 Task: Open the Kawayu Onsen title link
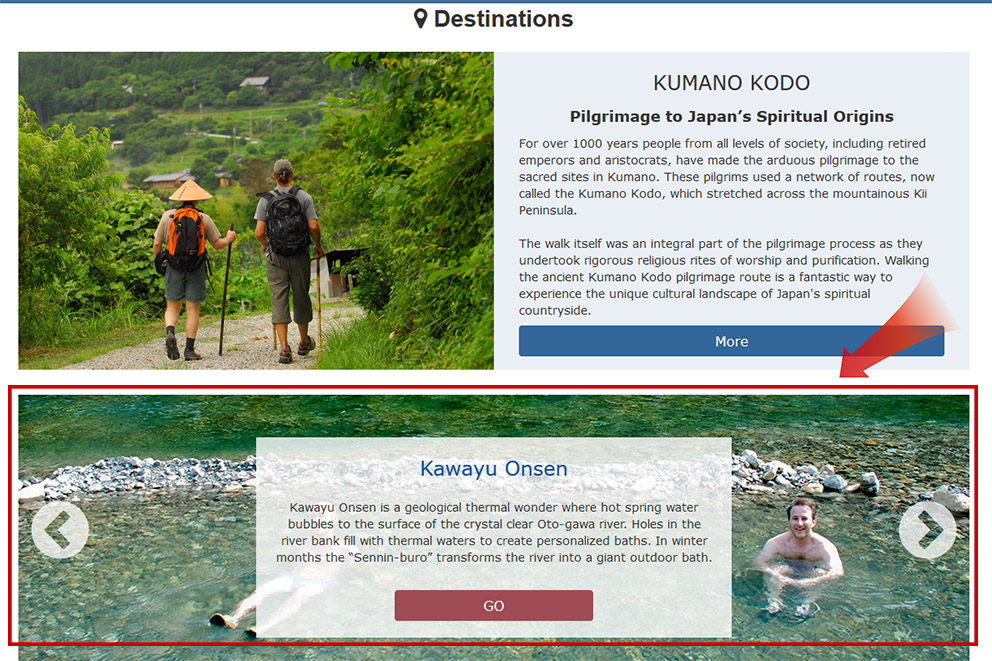pyautogui.click(x=493, y=469)
